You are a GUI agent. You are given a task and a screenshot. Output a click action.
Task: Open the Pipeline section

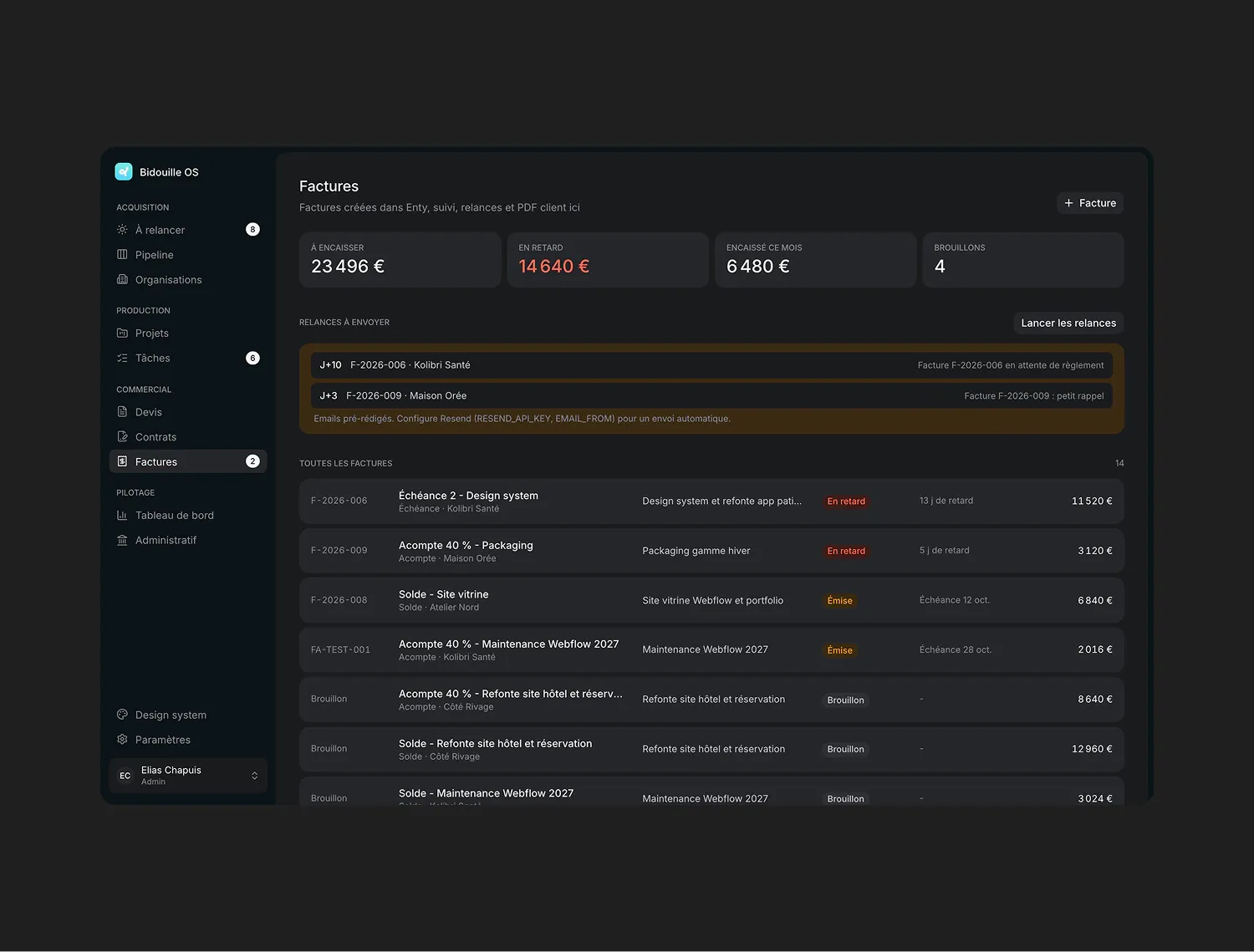click(188, 255)
